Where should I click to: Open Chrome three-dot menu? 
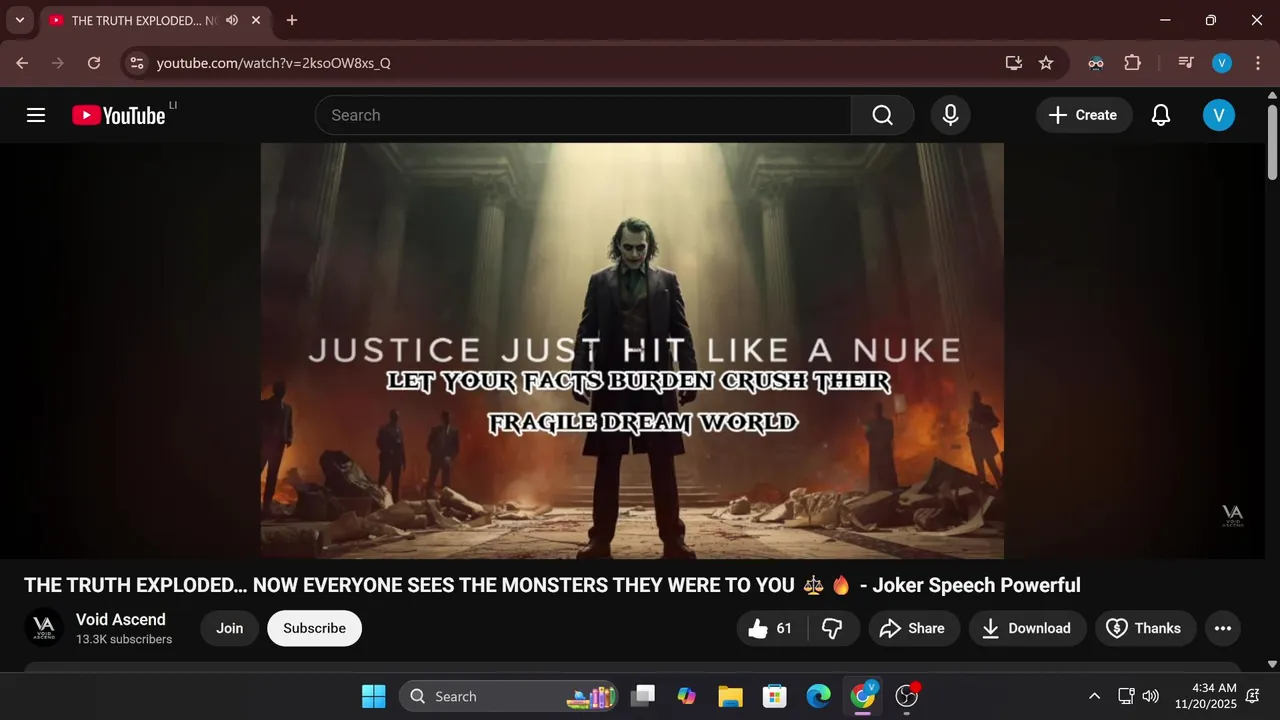tap(1257, 63)
